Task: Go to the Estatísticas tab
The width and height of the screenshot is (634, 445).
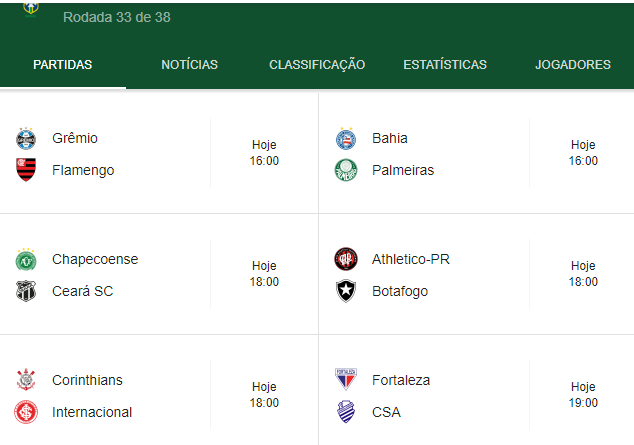Action: click(x=445, y=64)
